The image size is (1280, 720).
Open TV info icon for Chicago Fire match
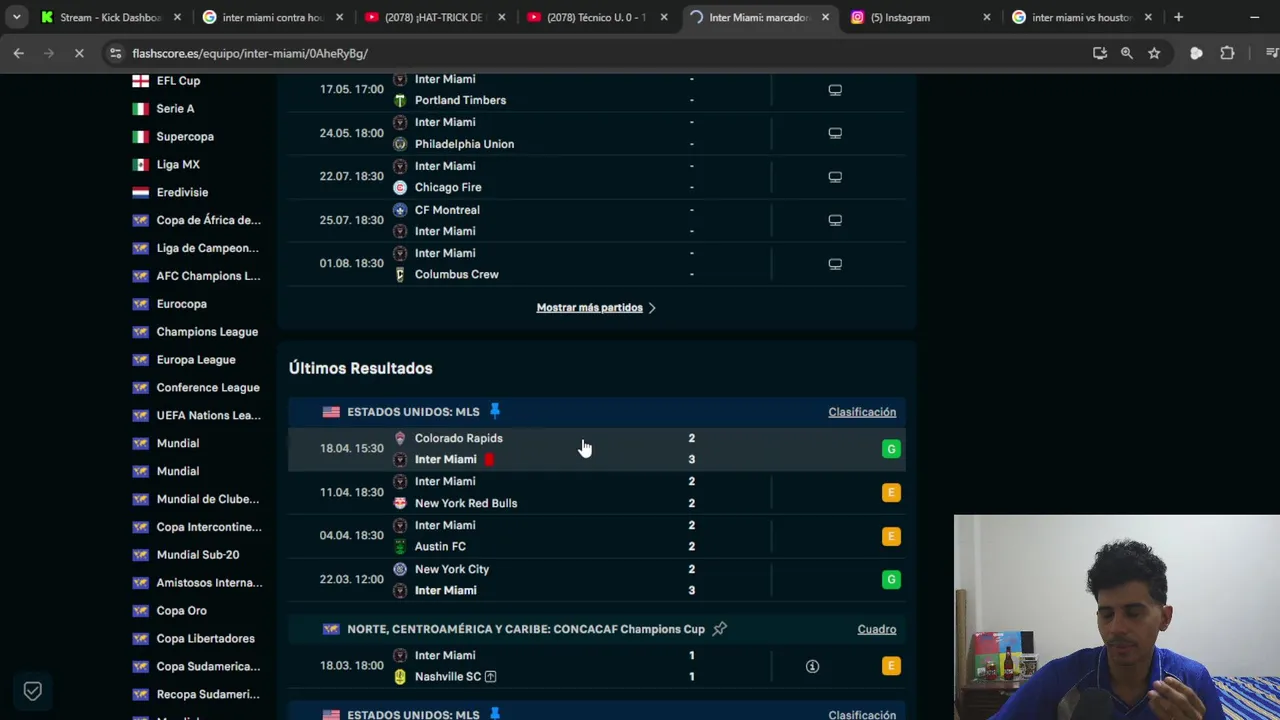(835, 177)
